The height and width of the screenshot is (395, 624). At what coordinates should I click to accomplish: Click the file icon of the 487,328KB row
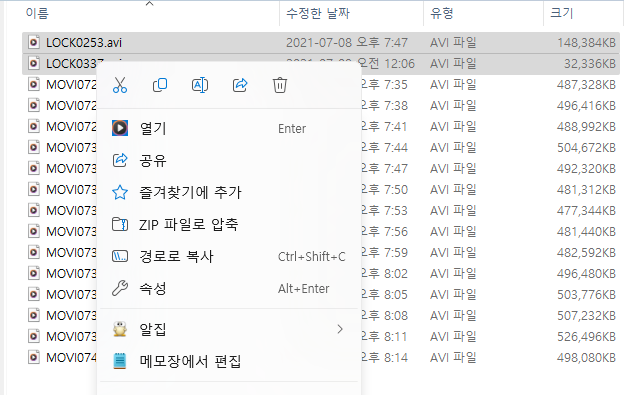click(x=34, y=84)
